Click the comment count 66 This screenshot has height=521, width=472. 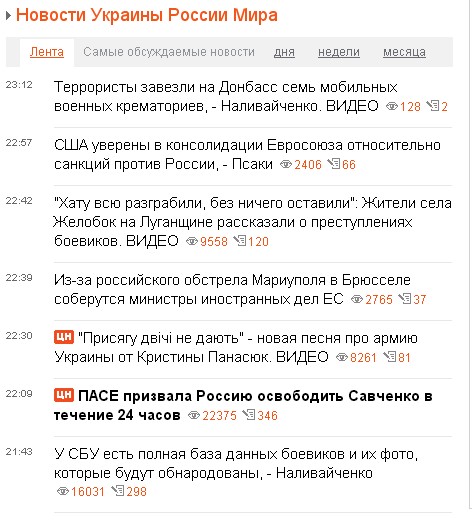[349, 165]
